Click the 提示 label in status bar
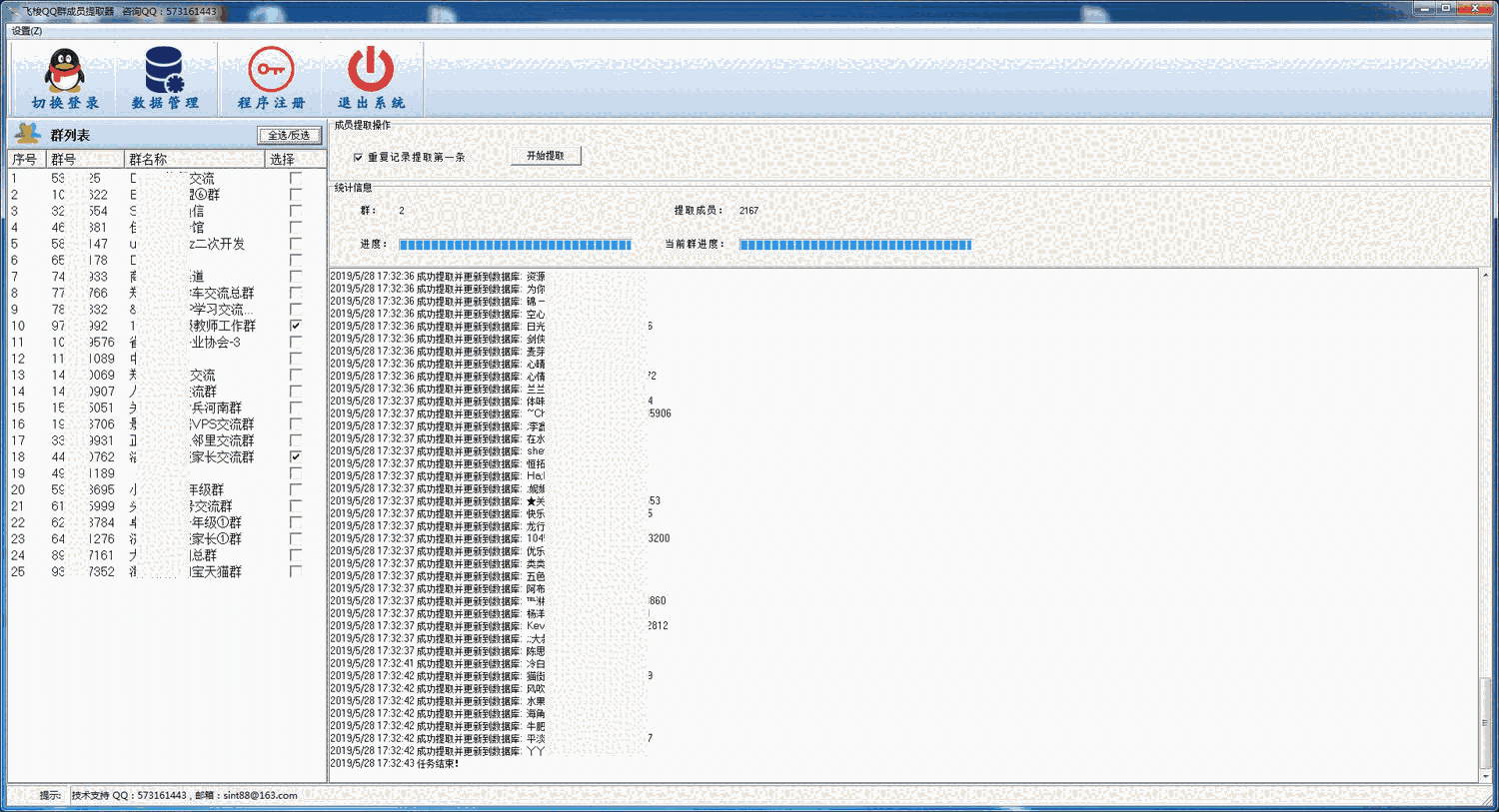This screenshot has width=1499, height=812. point(50,795)
